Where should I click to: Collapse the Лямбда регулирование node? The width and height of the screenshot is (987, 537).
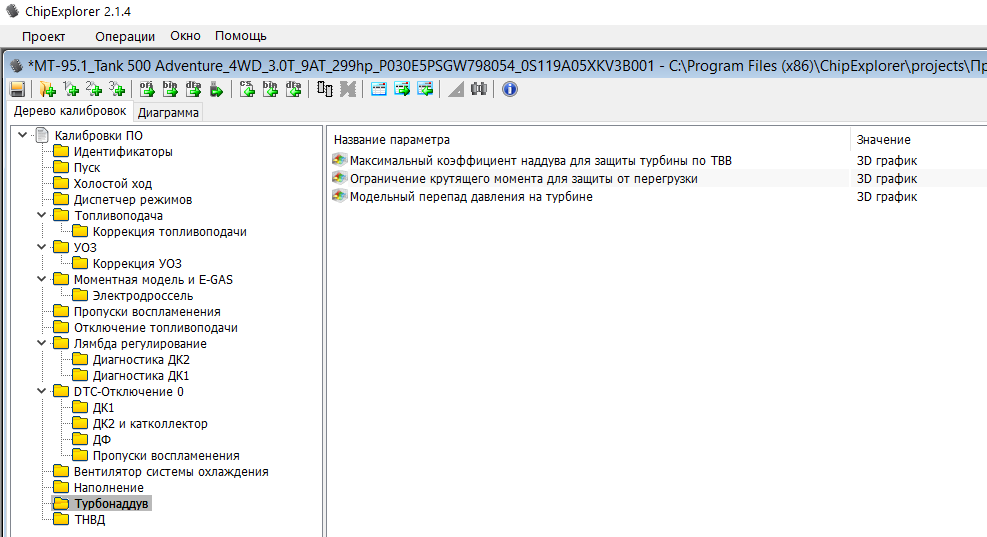click(41, 344)
